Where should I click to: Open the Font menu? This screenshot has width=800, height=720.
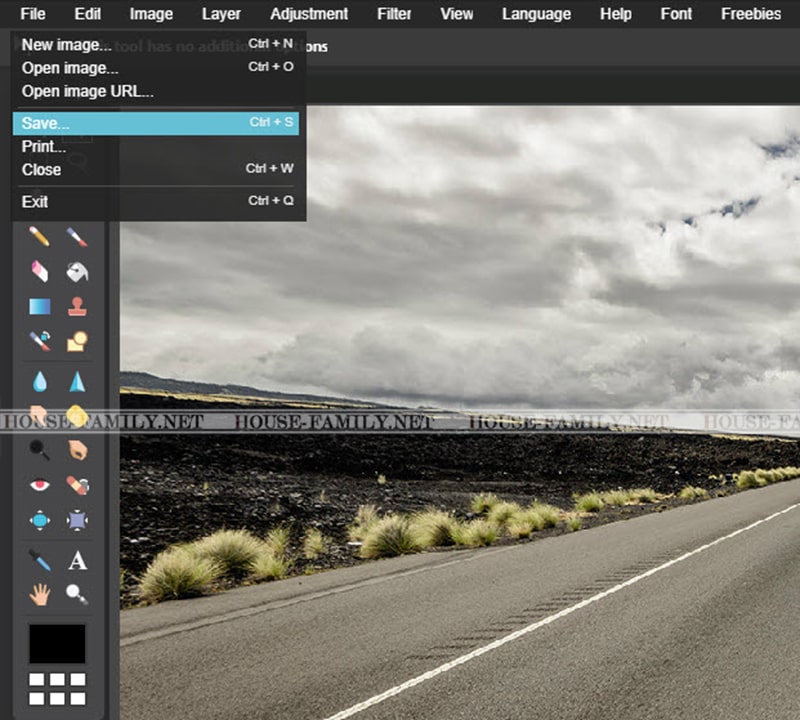pos(676,14)
